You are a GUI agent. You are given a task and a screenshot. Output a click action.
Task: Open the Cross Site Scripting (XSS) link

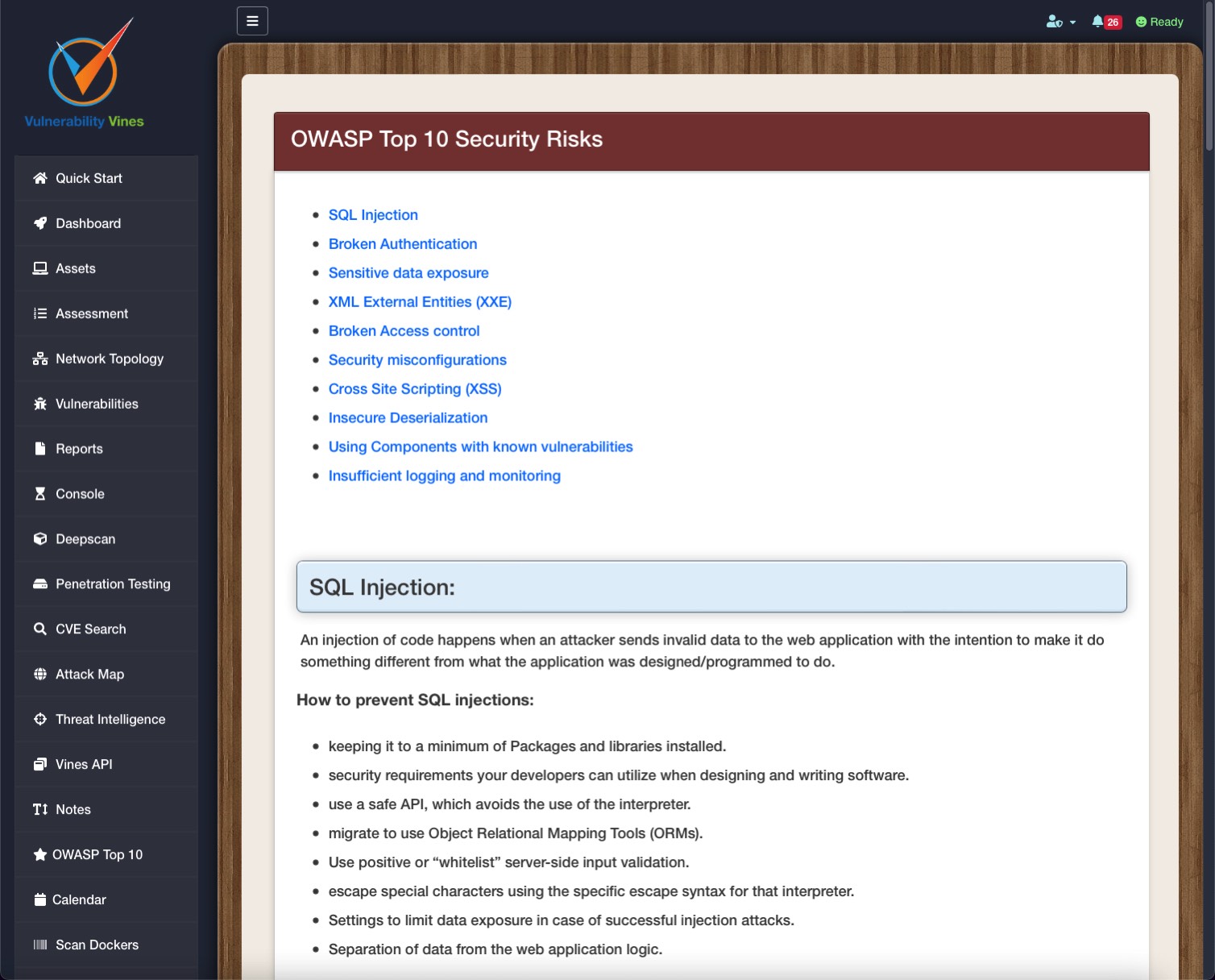(x=414, y=389)
